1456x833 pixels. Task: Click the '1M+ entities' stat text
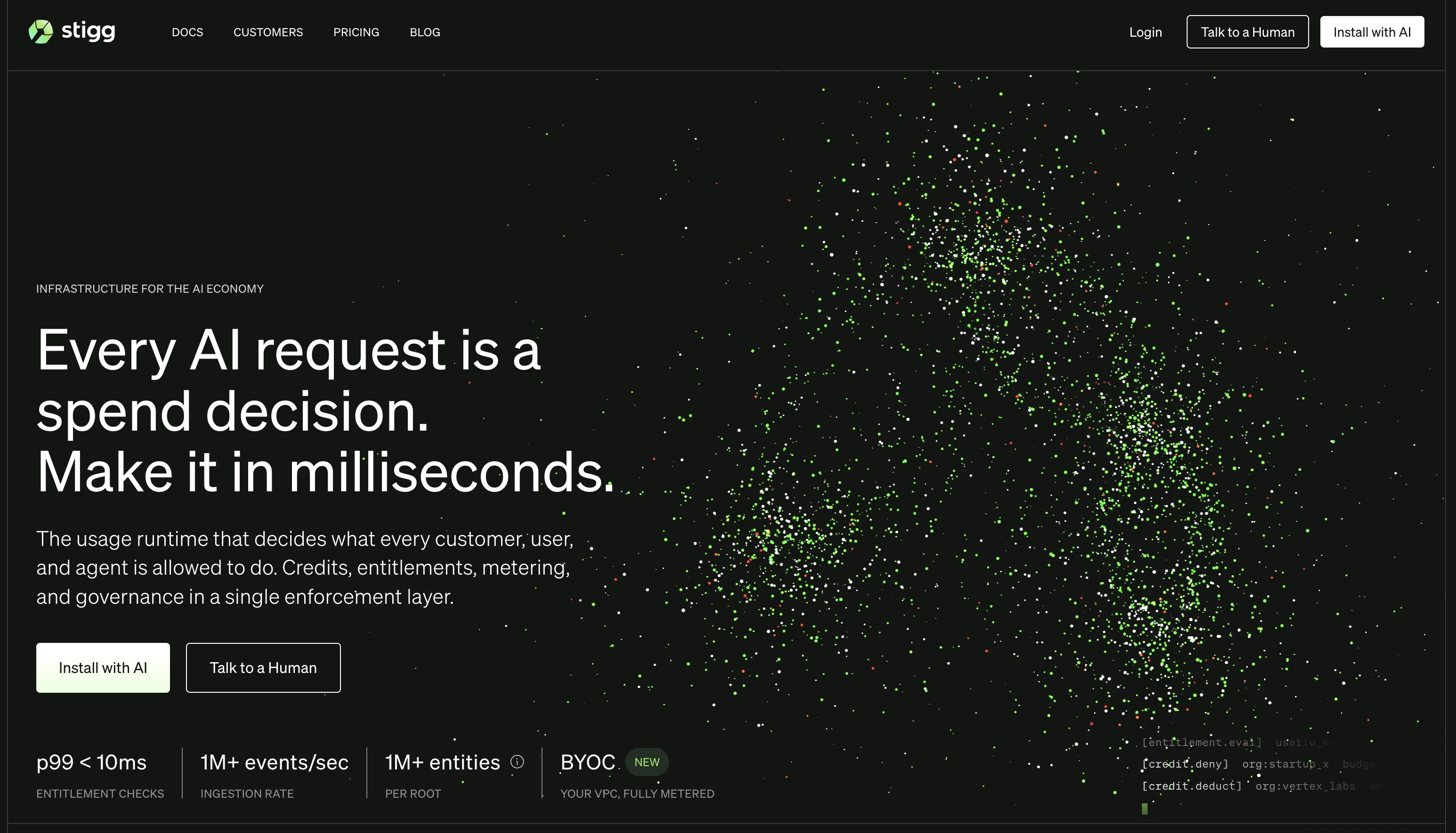[x=443, y=762]
